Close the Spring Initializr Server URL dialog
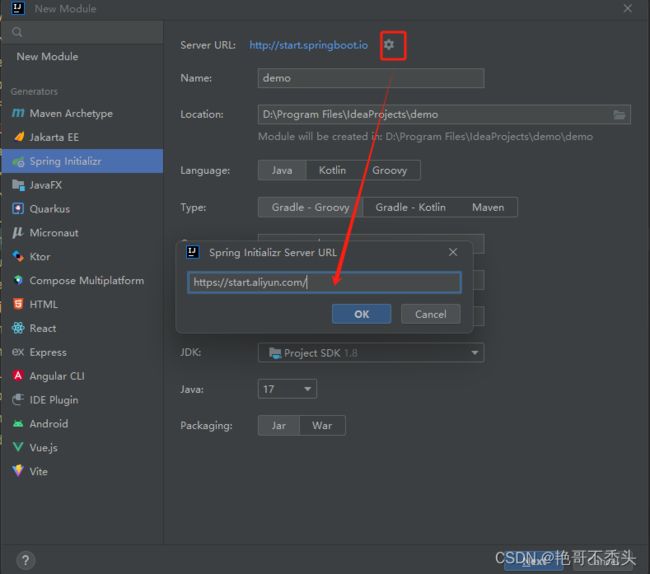The height and width of the screenshot is (574, 650). pyautogui.click(x=453, y=252)
